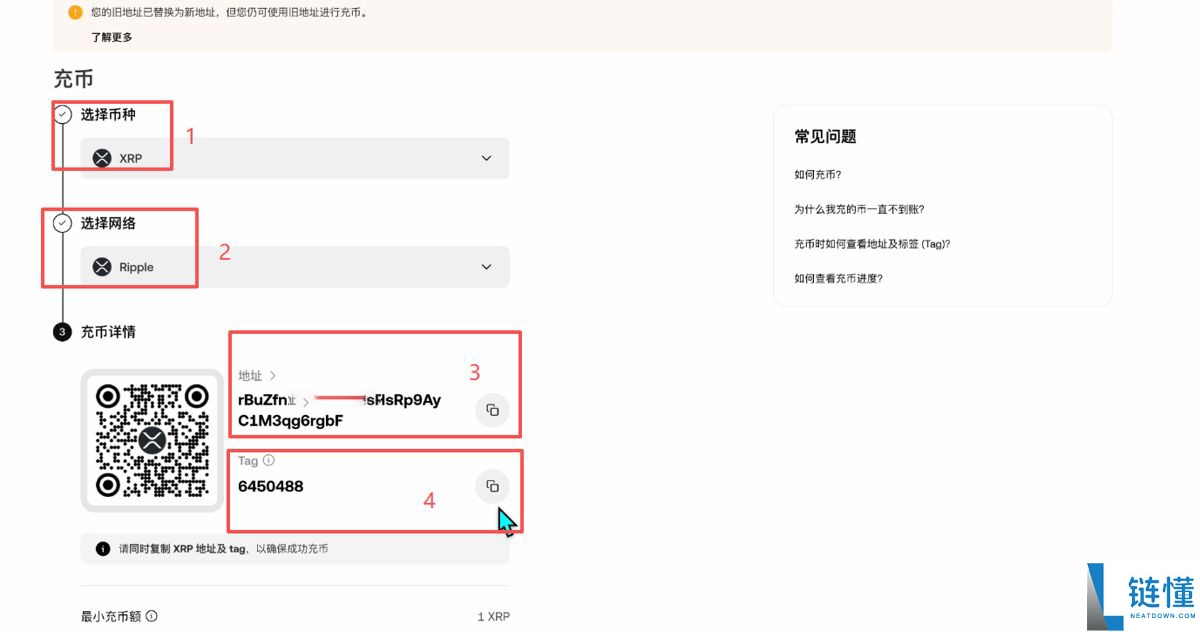Copy the deposit Tag value
1200x632 pixels.
[492, 485]
